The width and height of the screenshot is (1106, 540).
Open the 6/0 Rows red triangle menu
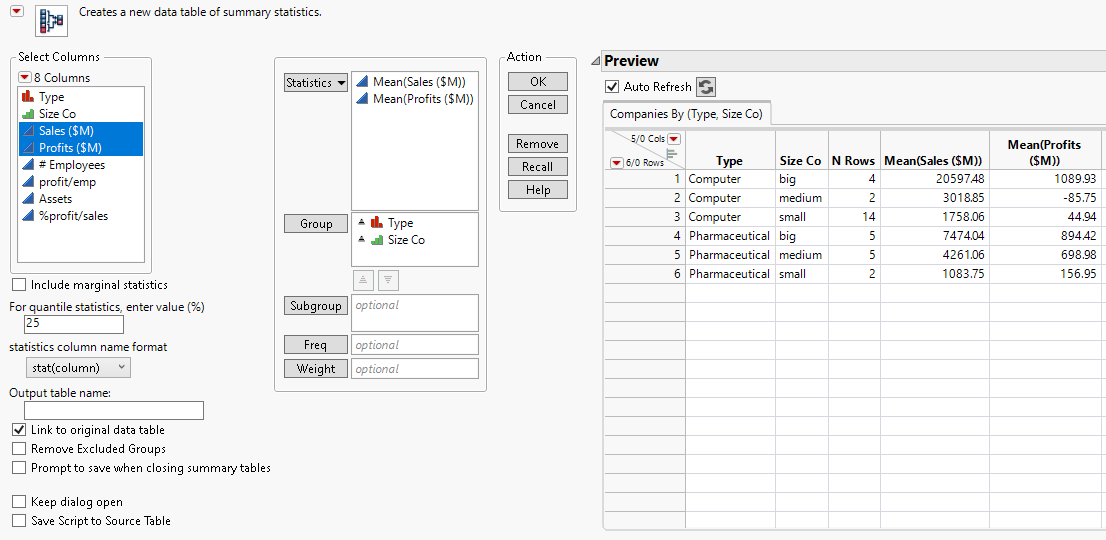pyautogui.click(x=616, y=162)
